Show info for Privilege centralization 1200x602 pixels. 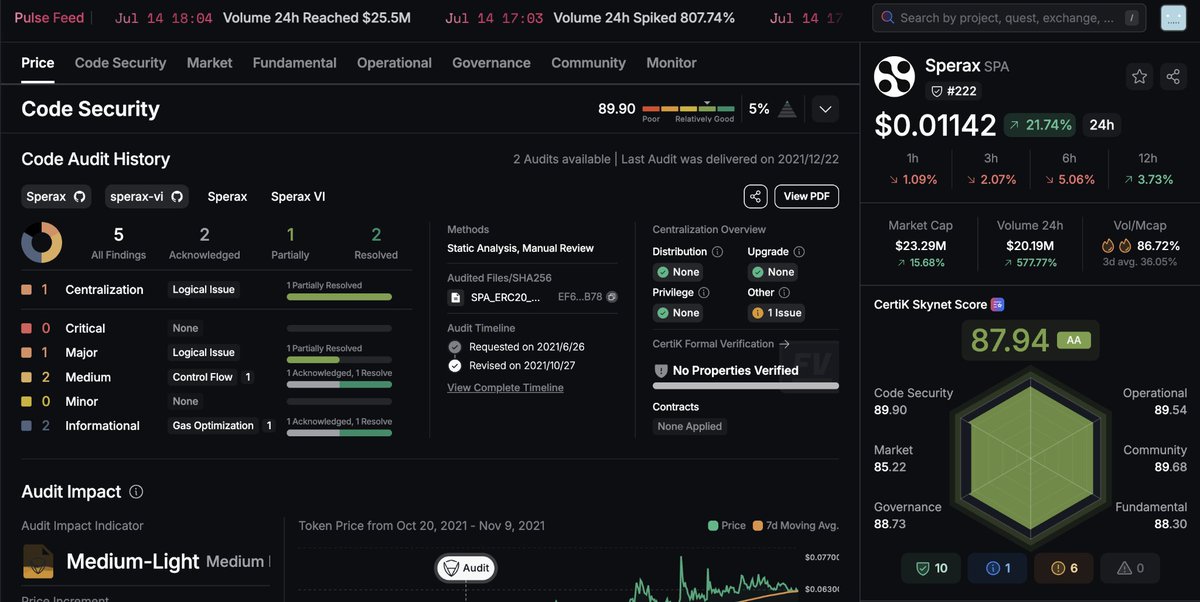click(x=703, y=293)
